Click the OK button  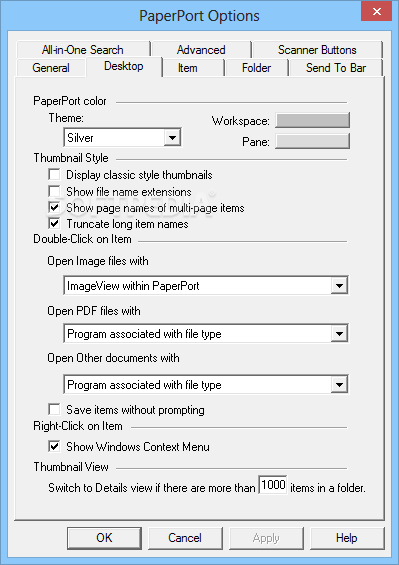point(104,538)
